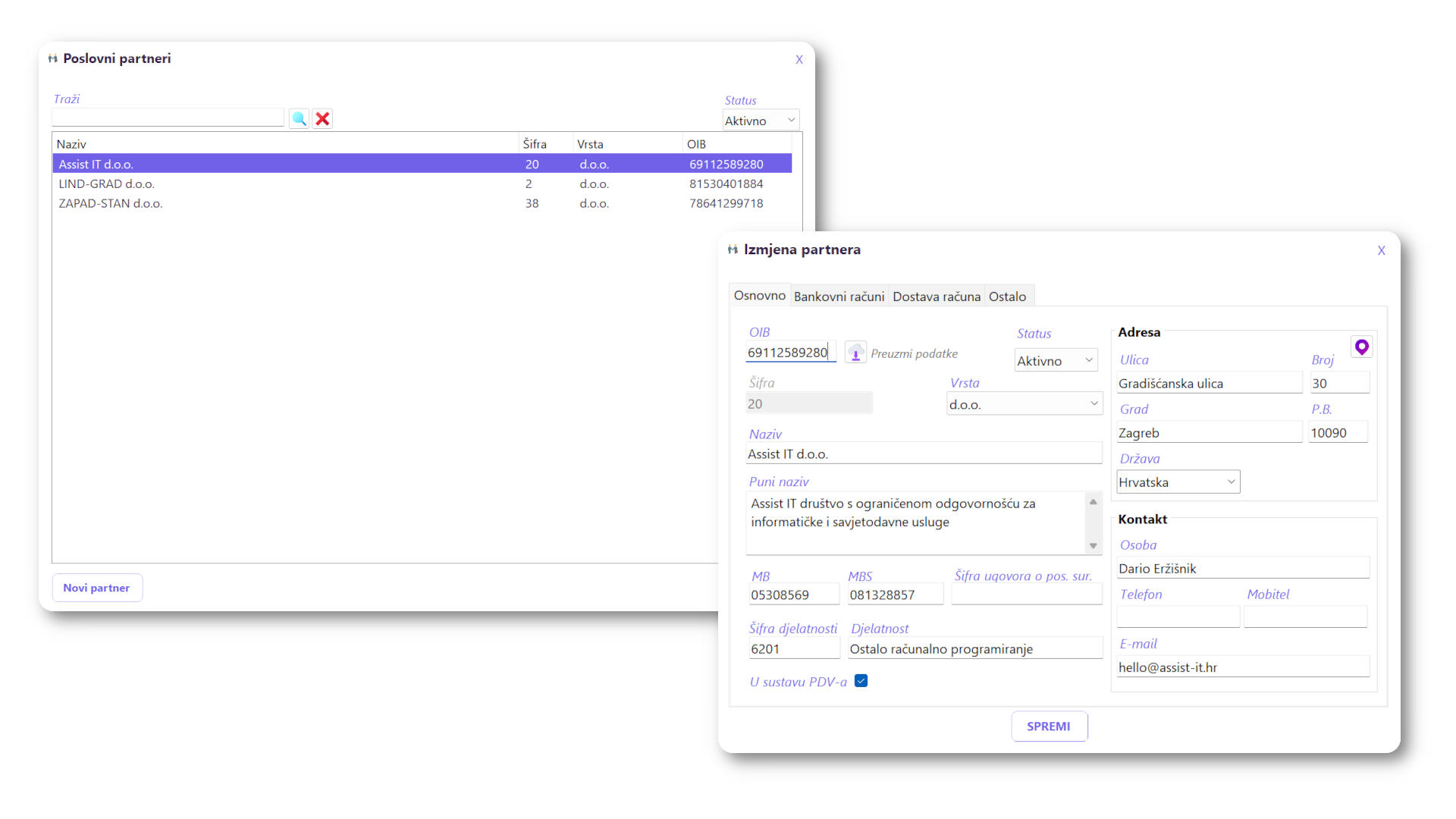Switch to the Bankovni računi tab
Screen dimensions: 1456x819
(839, 297)
